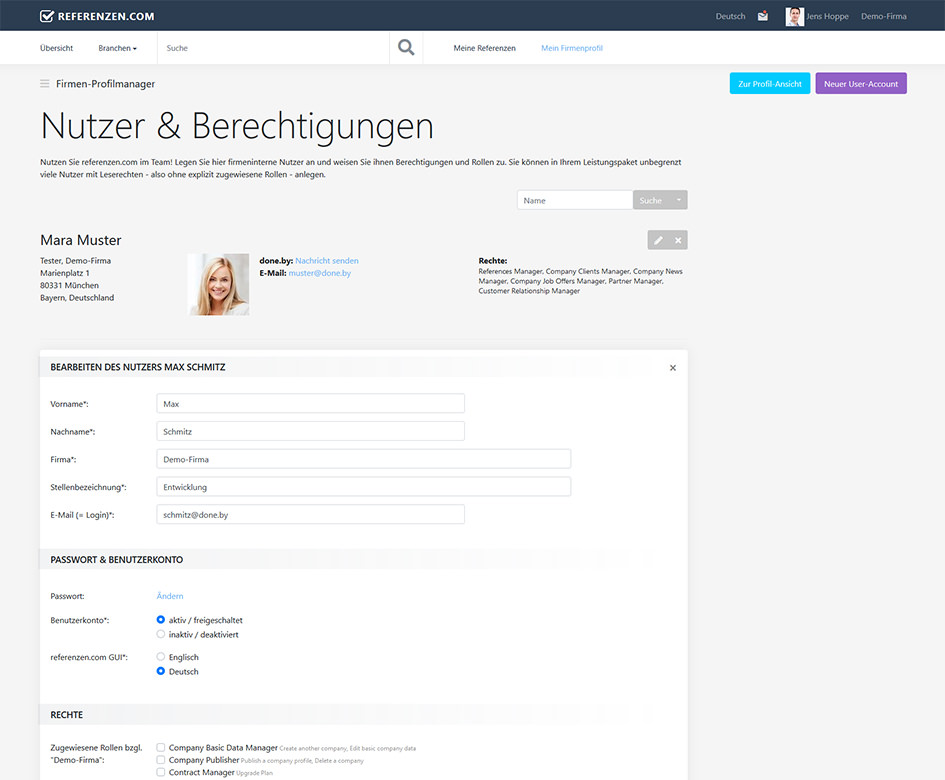Click the X delete icon next to the pencil

click(x=678, y=239)
